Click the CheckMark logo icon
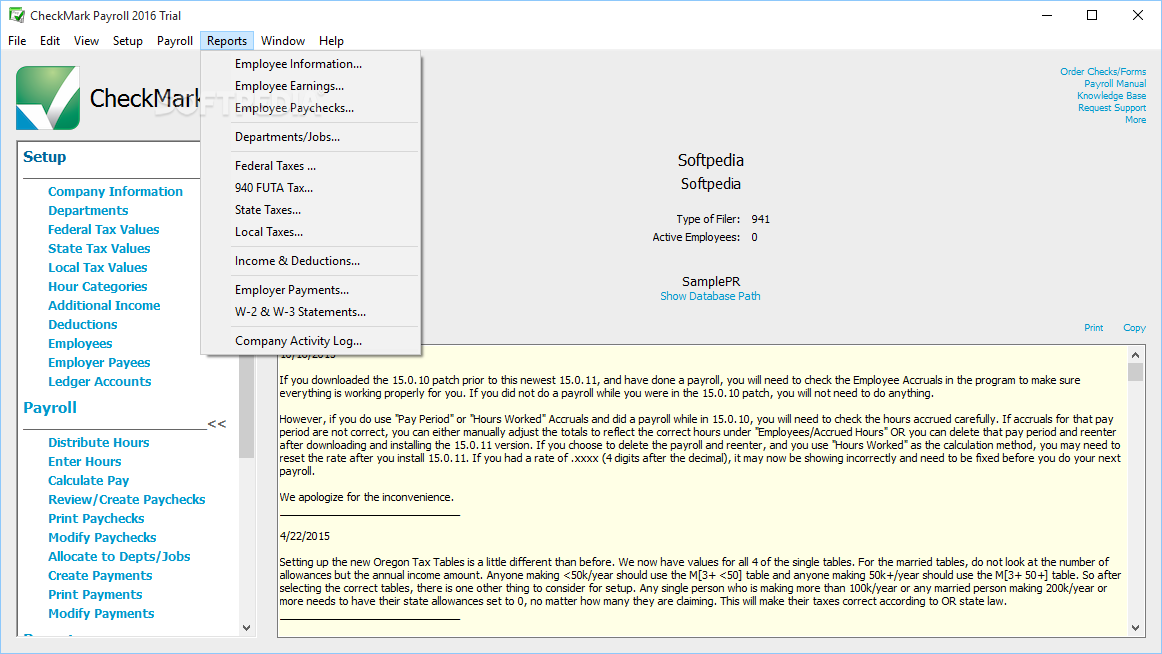 point(48,98)
